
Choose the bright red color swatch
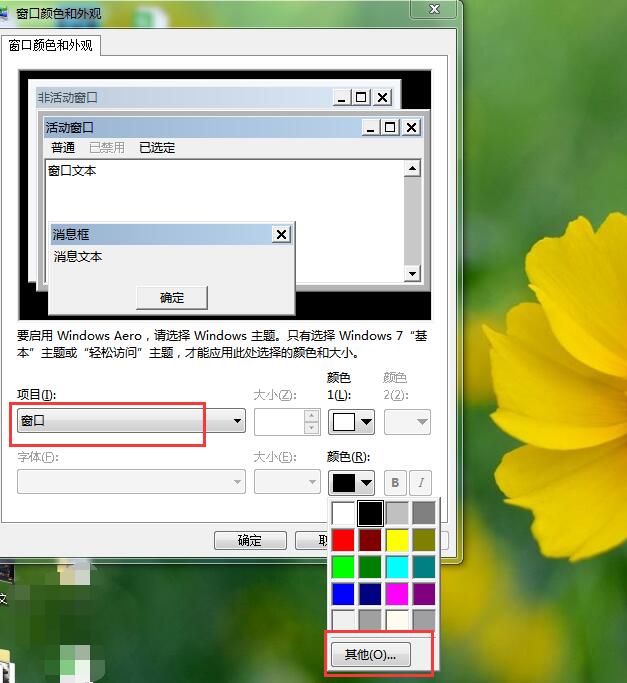pos(343,540)
